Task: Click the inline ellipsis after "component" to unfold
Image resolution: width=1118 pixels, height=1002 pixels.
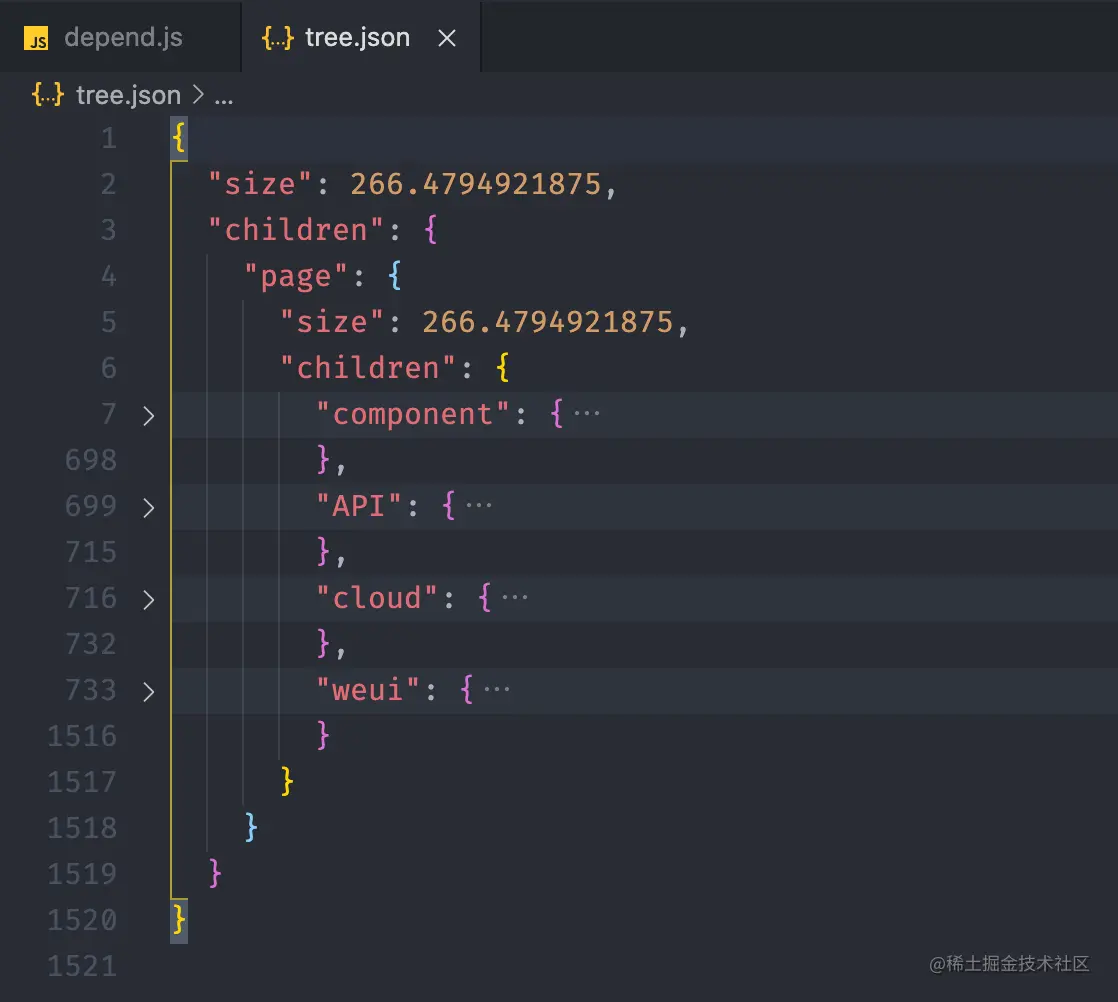Action: click(588, 412)
